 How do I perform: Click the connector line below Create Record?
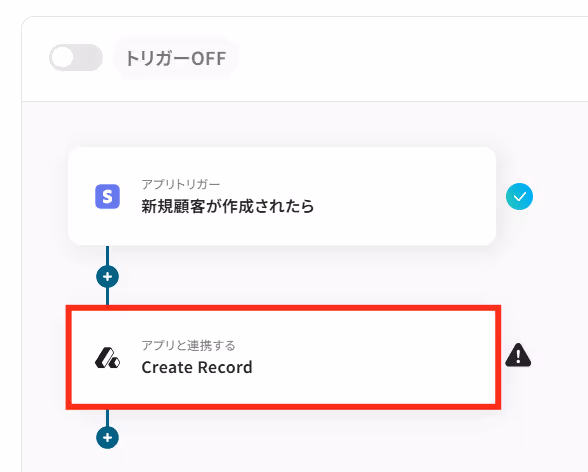(x=108, y=418)
